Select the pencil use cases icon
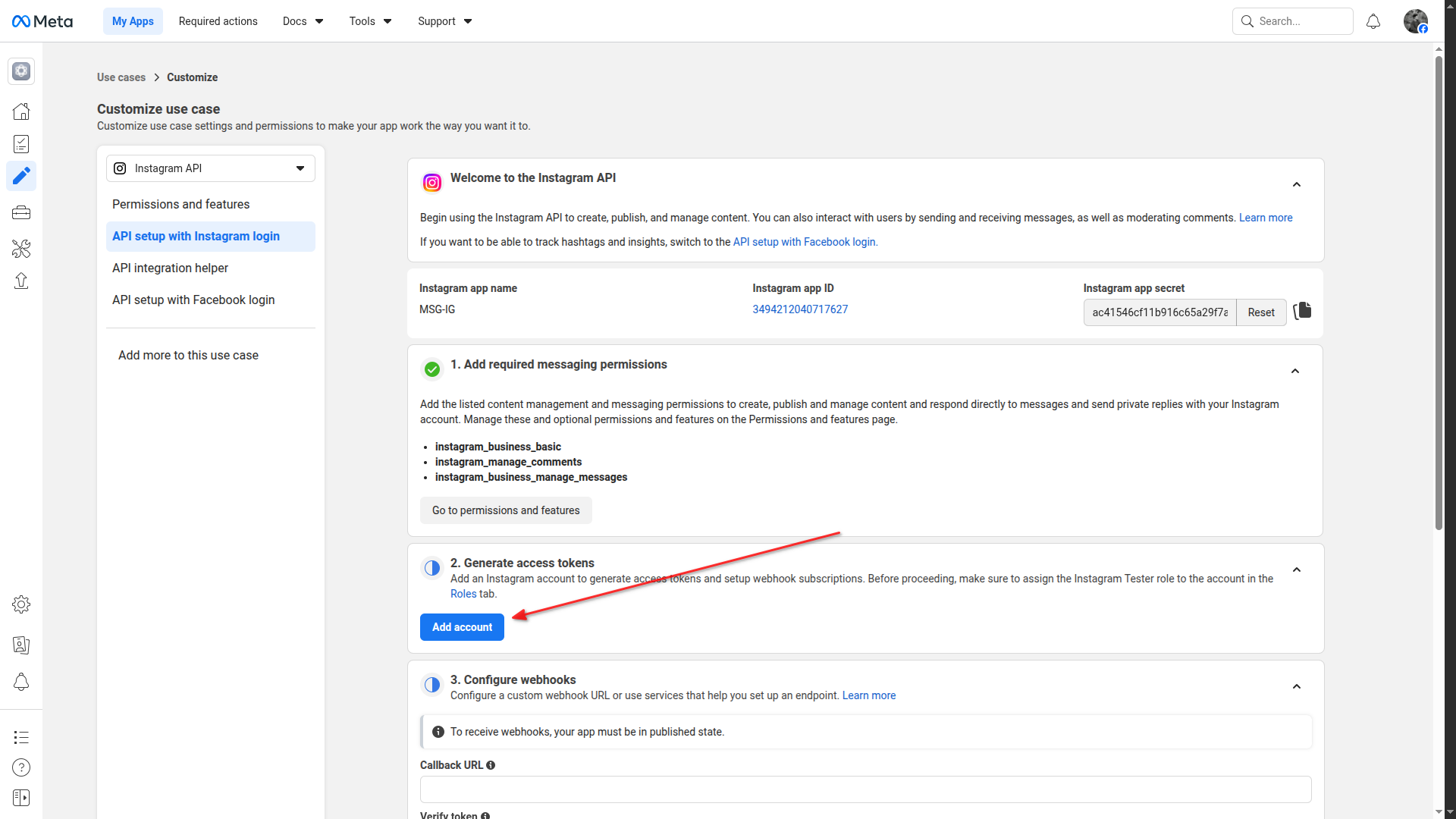1456x819 pixels. [21, 176]
